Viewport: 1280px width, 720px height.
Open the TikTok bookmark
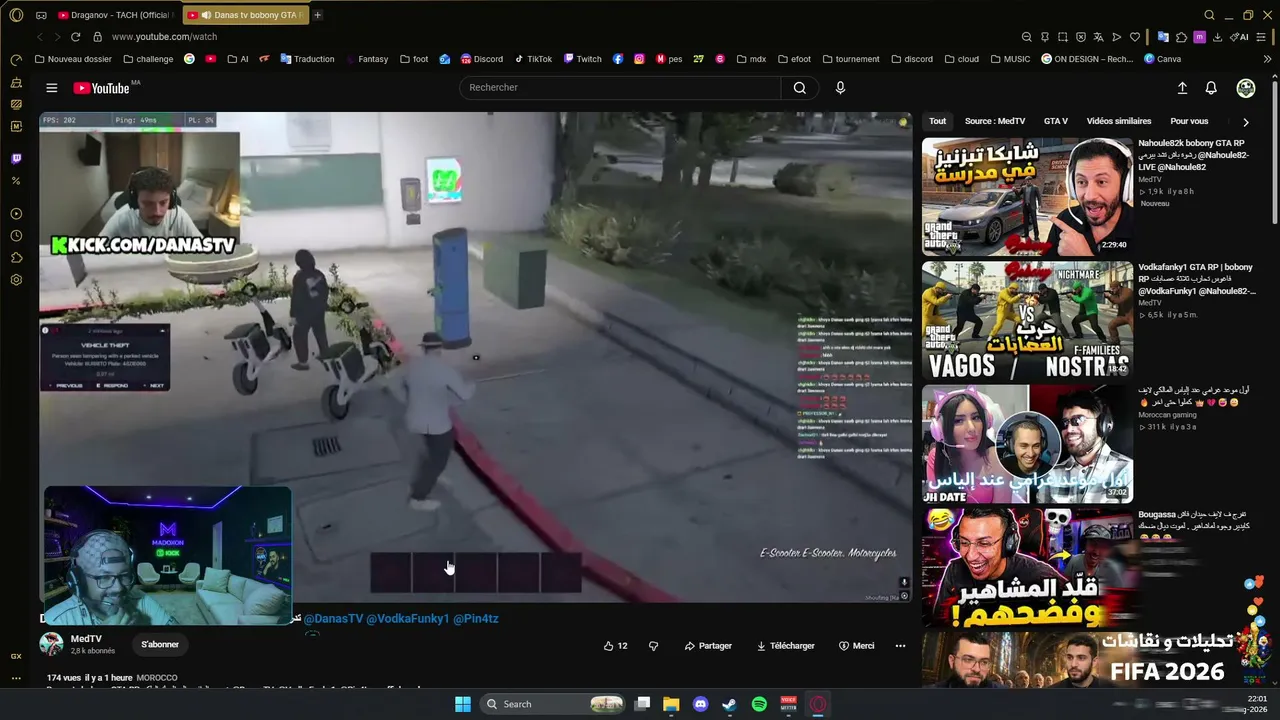[533, 59]
